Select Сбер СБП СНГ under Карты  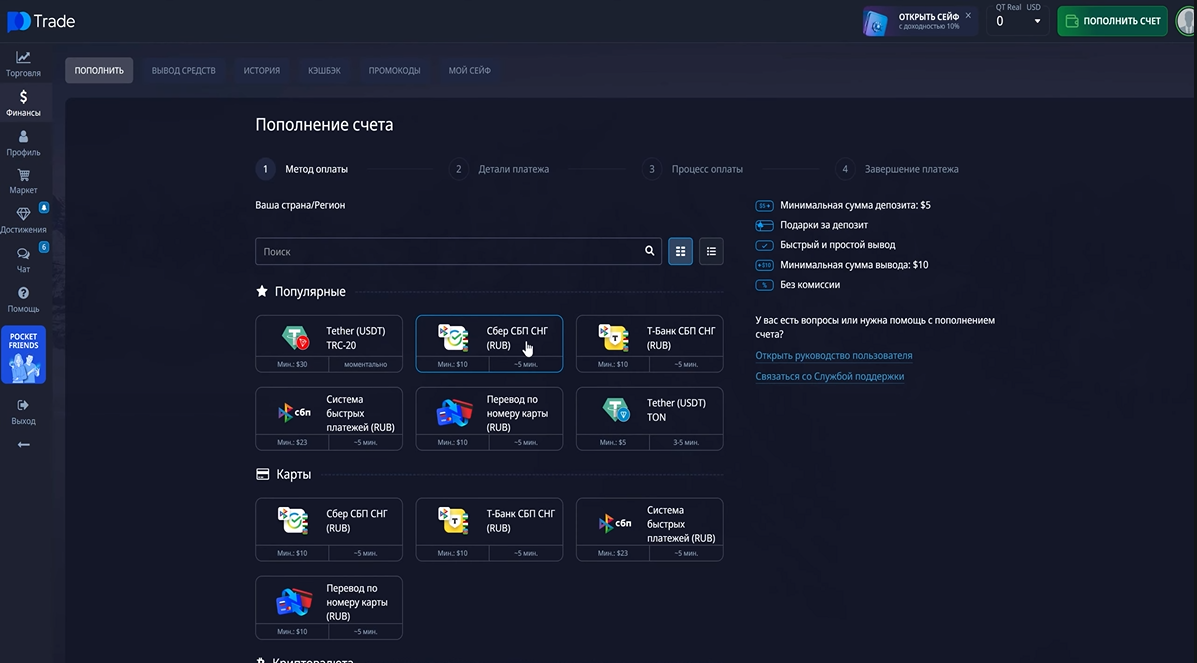pos(329,529)
